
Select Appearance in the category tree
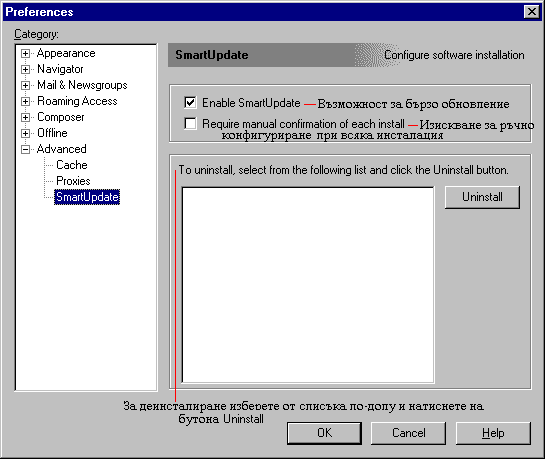(x=66, y=53)
